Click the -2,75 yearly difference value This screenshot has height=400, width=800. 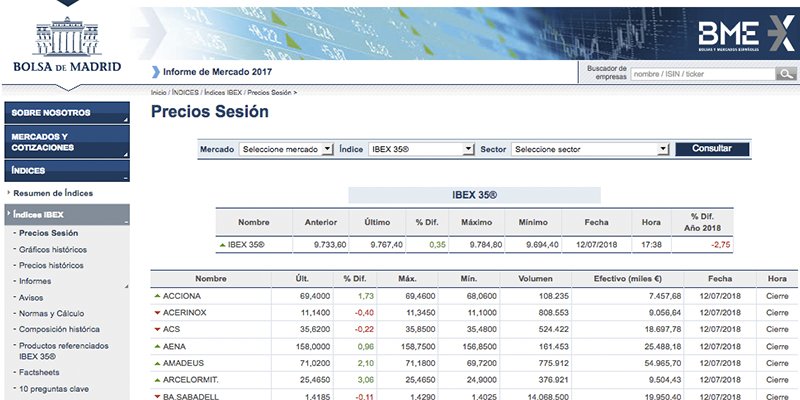(x=720, y=245)
